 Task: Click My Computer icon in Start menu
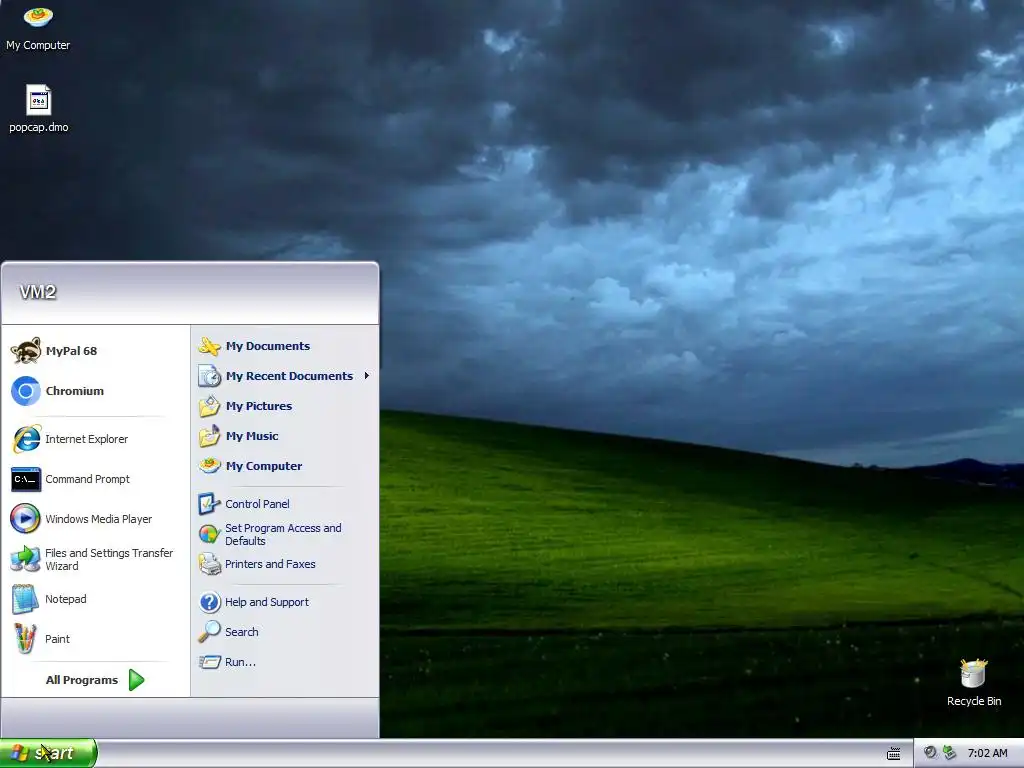pos(210,466)
